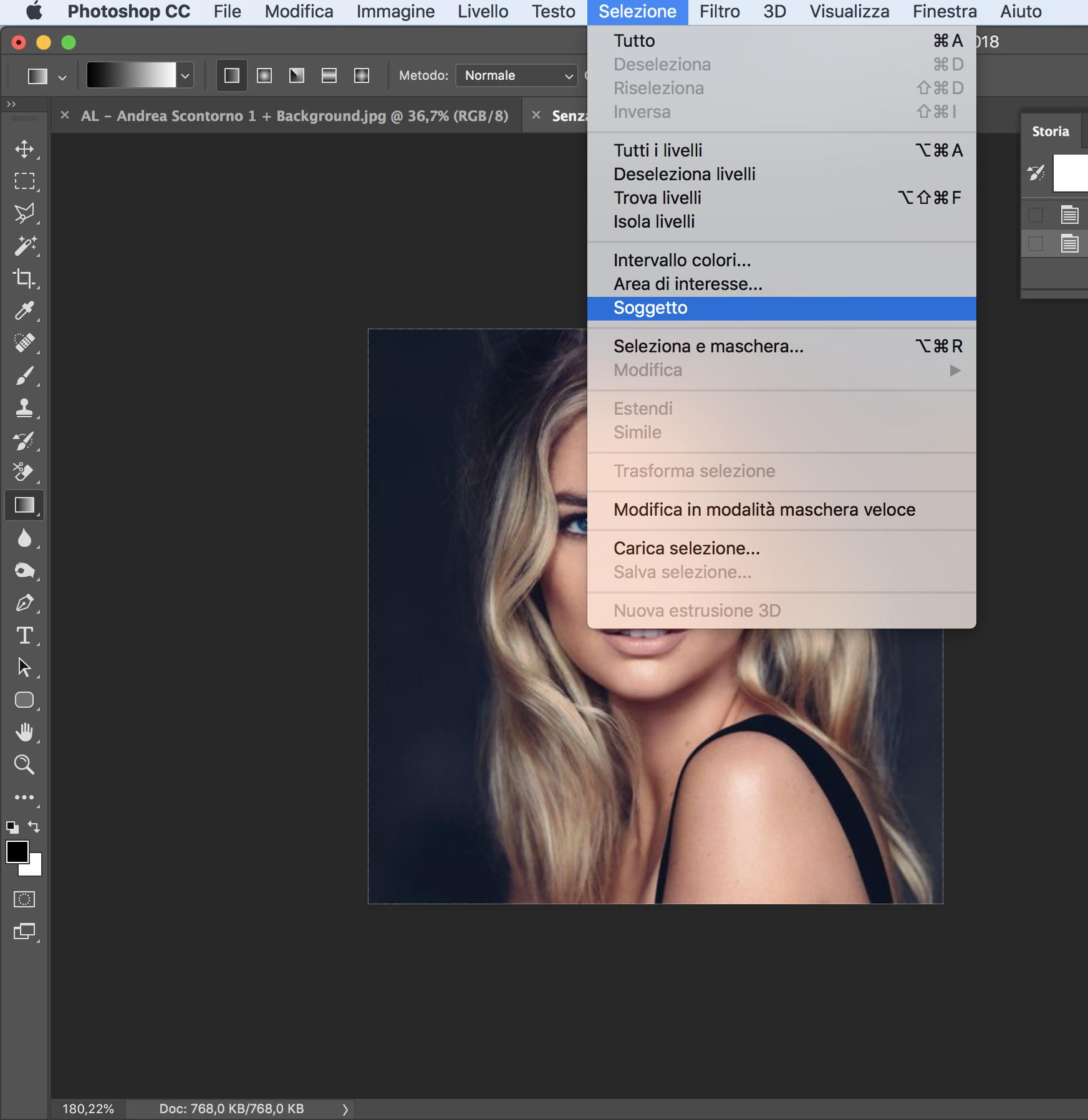1088x1120 pixels.
Task: Choose Trova livelli menu item
Action: tap(781, 198)
